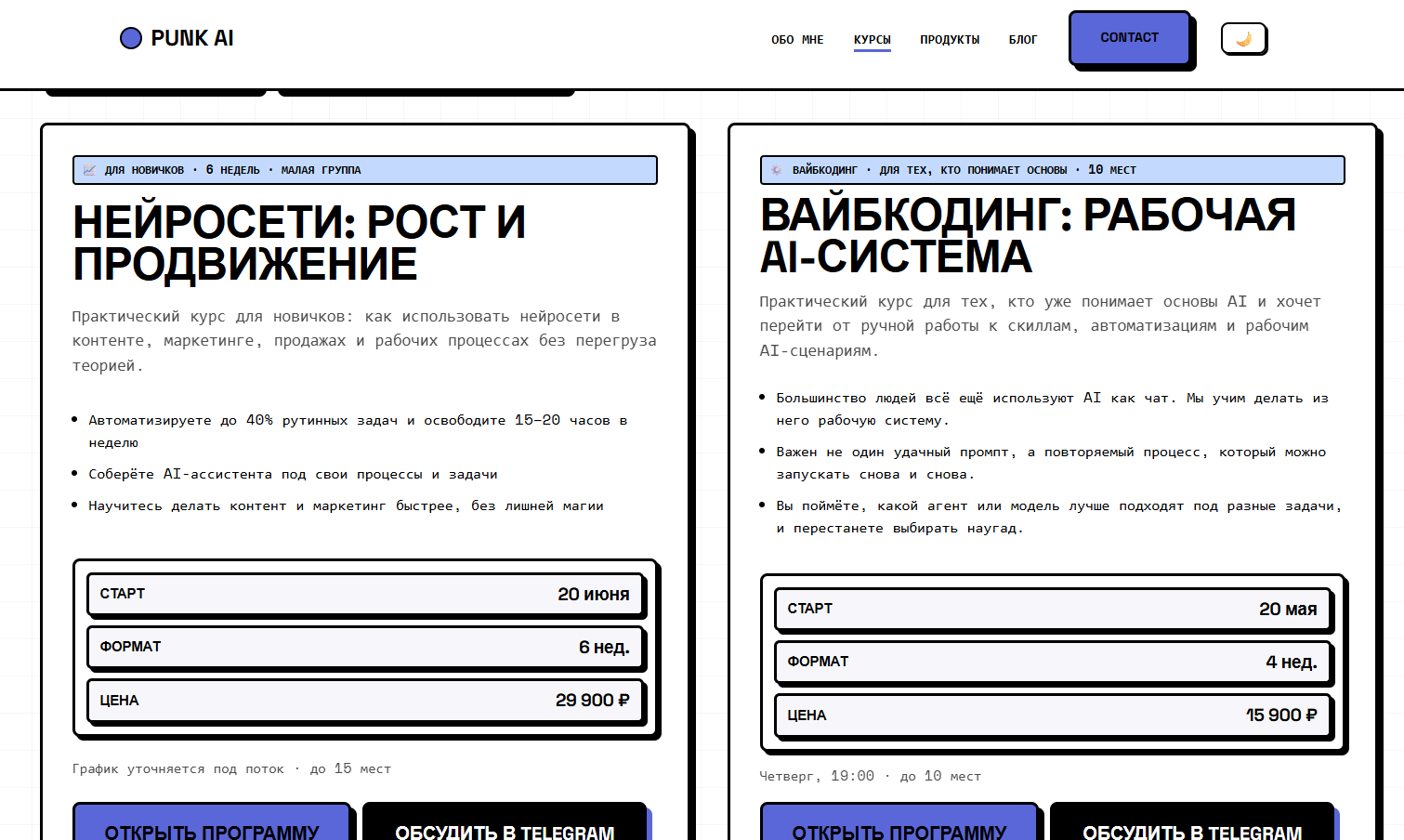Click the PUNK AI purple circle logo

(131, 38)
